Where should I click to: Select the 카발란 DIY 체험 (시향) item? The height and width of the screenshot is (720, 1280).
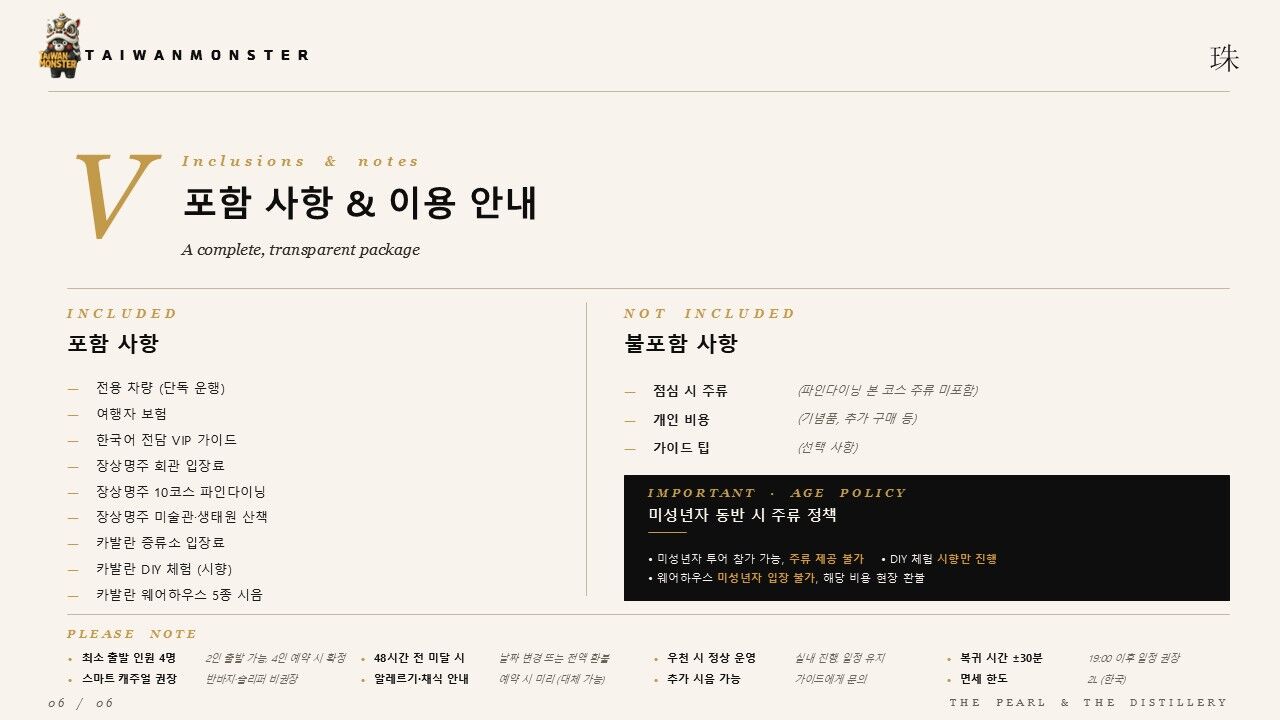[x=164, y=569]
